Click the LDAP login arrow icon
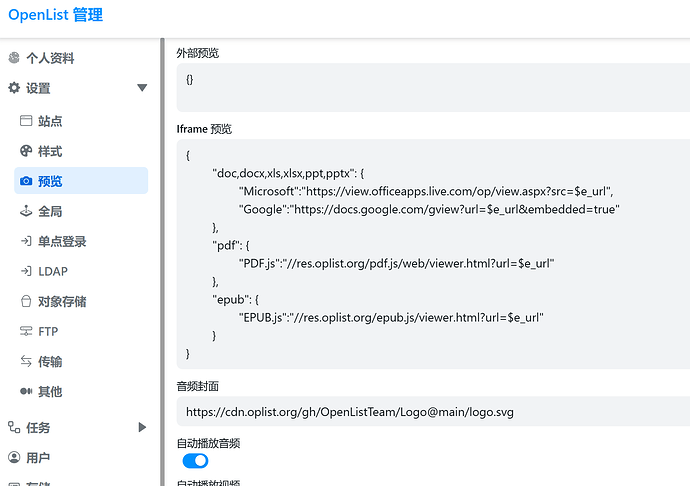 (26, 271)
